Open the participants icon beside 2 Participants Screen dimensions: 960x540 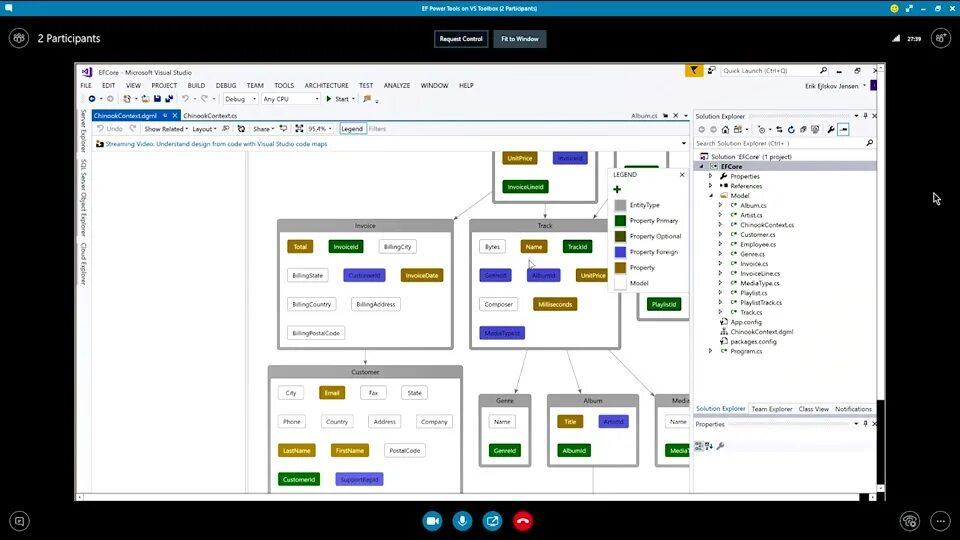(x=19, y=38)
